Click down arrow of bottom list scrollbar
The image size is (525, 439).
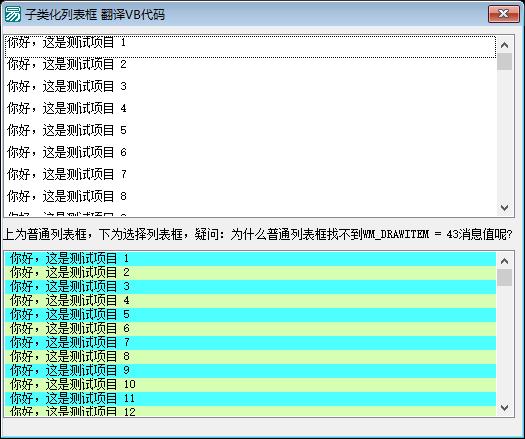[x=504, y=408]
